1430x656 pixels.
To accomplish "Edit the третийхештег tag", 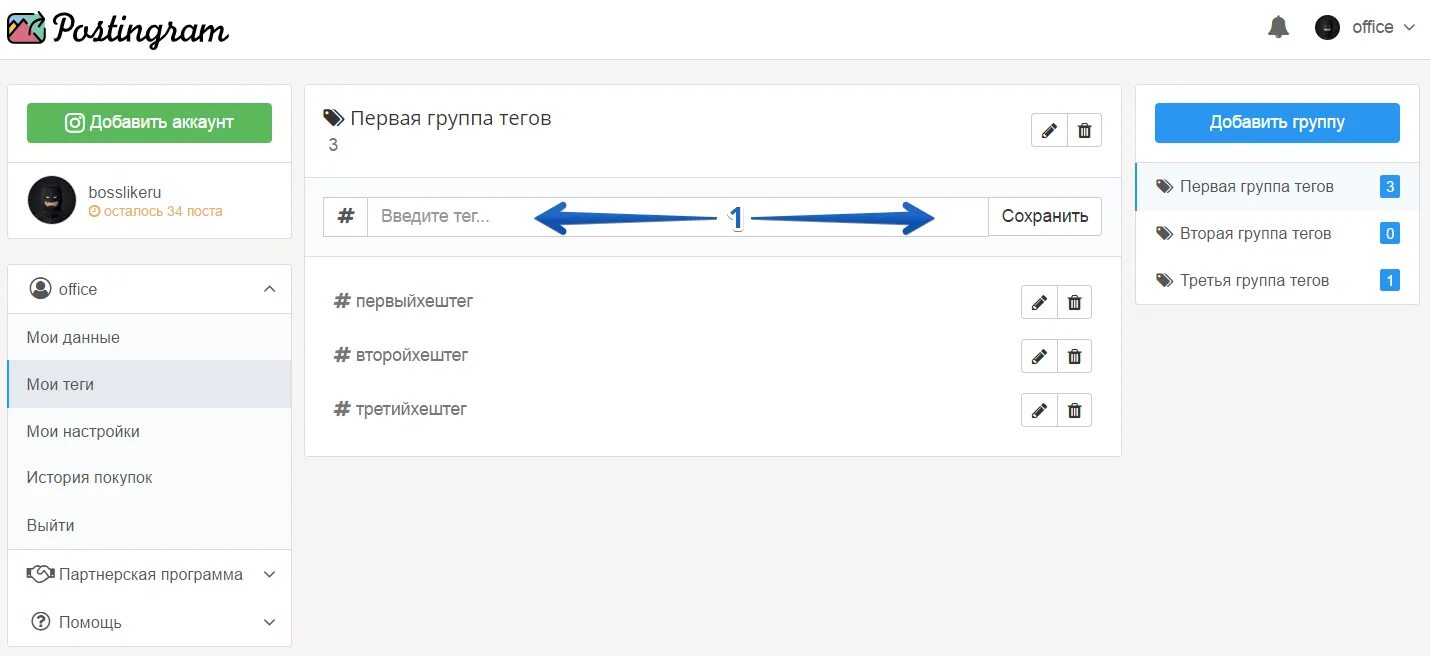I will coord(1039,410).
